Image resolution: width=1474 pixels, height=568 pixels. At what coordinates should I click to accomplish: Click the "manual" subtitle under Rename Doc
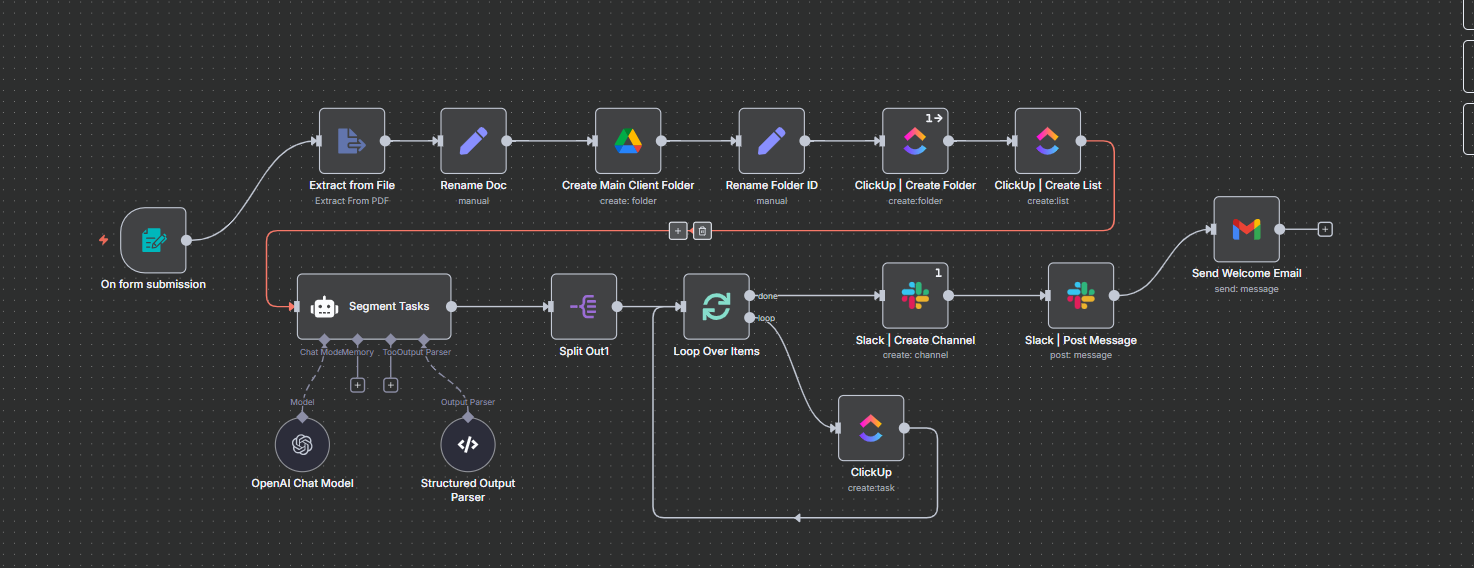(x=473, y=201)
